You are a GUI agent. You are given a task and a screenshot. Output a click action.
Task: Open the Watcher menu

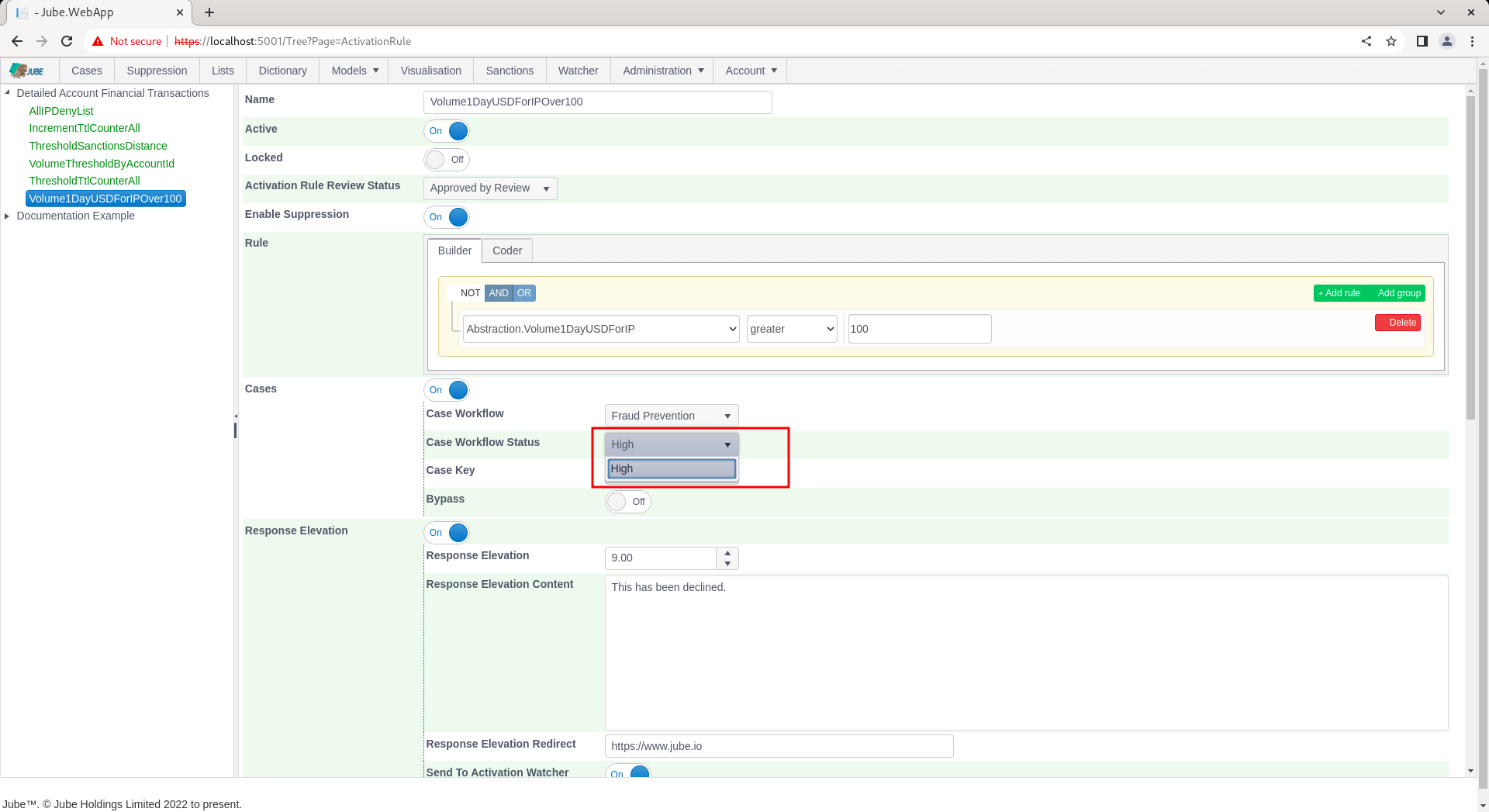tap(579, 71)
